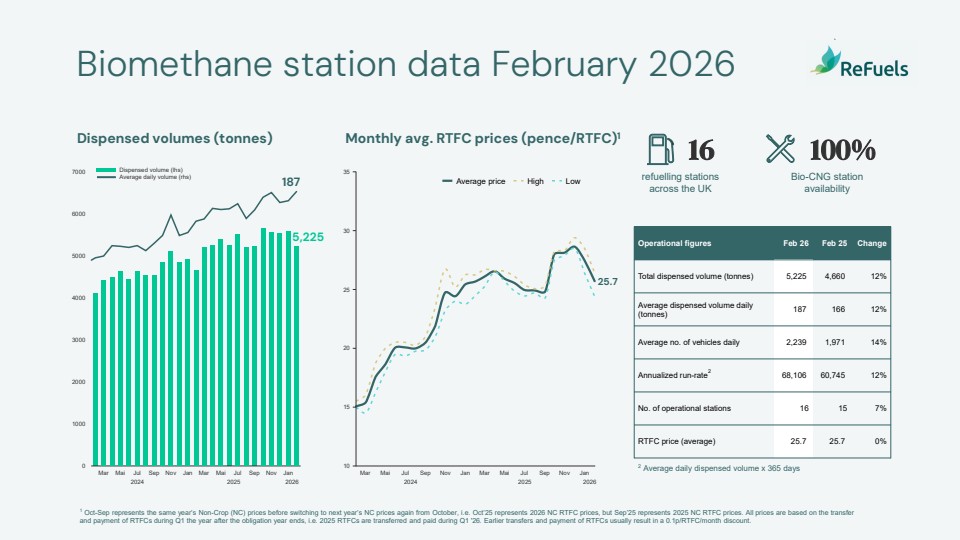Click the Change column header

pos(872,243)
